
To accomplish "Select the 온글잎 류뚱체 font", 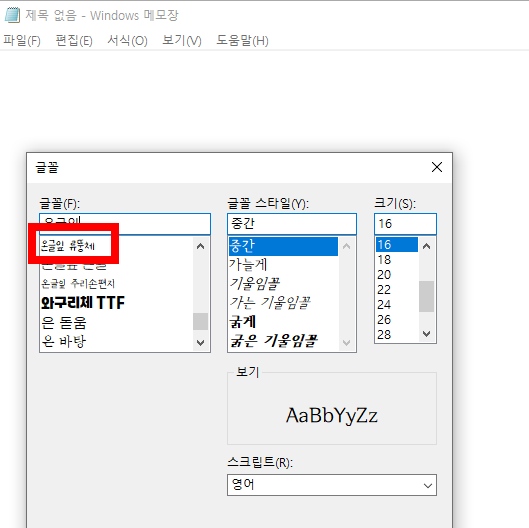I will (x=68, y=246).
